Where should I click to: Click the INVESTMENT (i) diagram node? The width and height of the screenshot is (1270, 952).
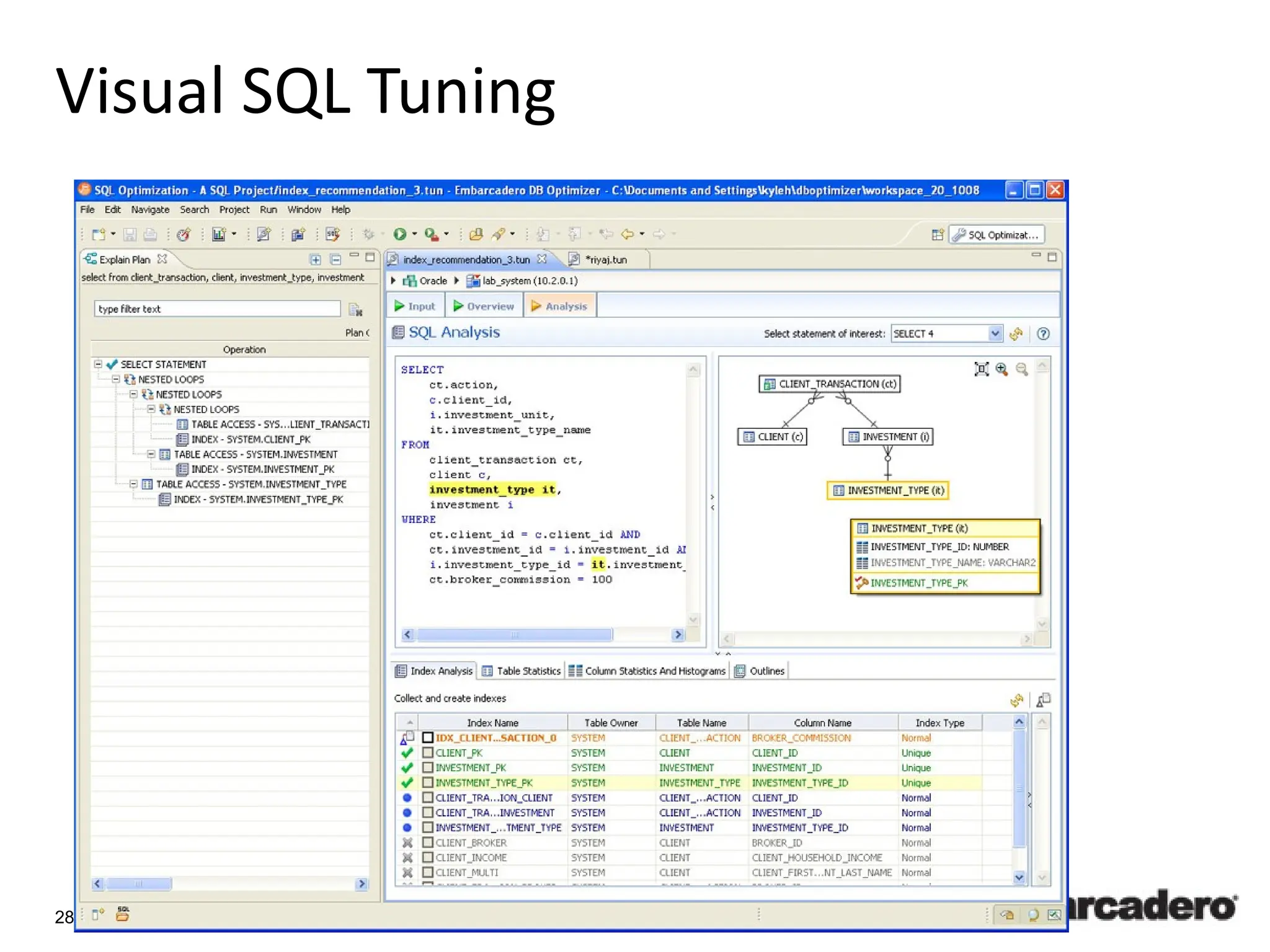pyautogui.click(x=888, y=436)
